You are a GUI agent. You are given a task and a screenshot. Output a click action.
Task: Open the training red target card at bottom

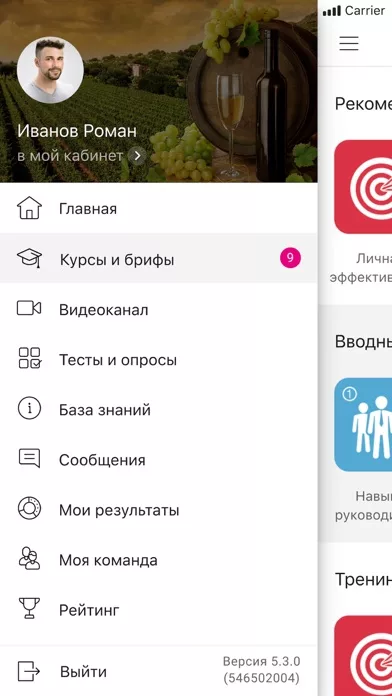[363, 656]
